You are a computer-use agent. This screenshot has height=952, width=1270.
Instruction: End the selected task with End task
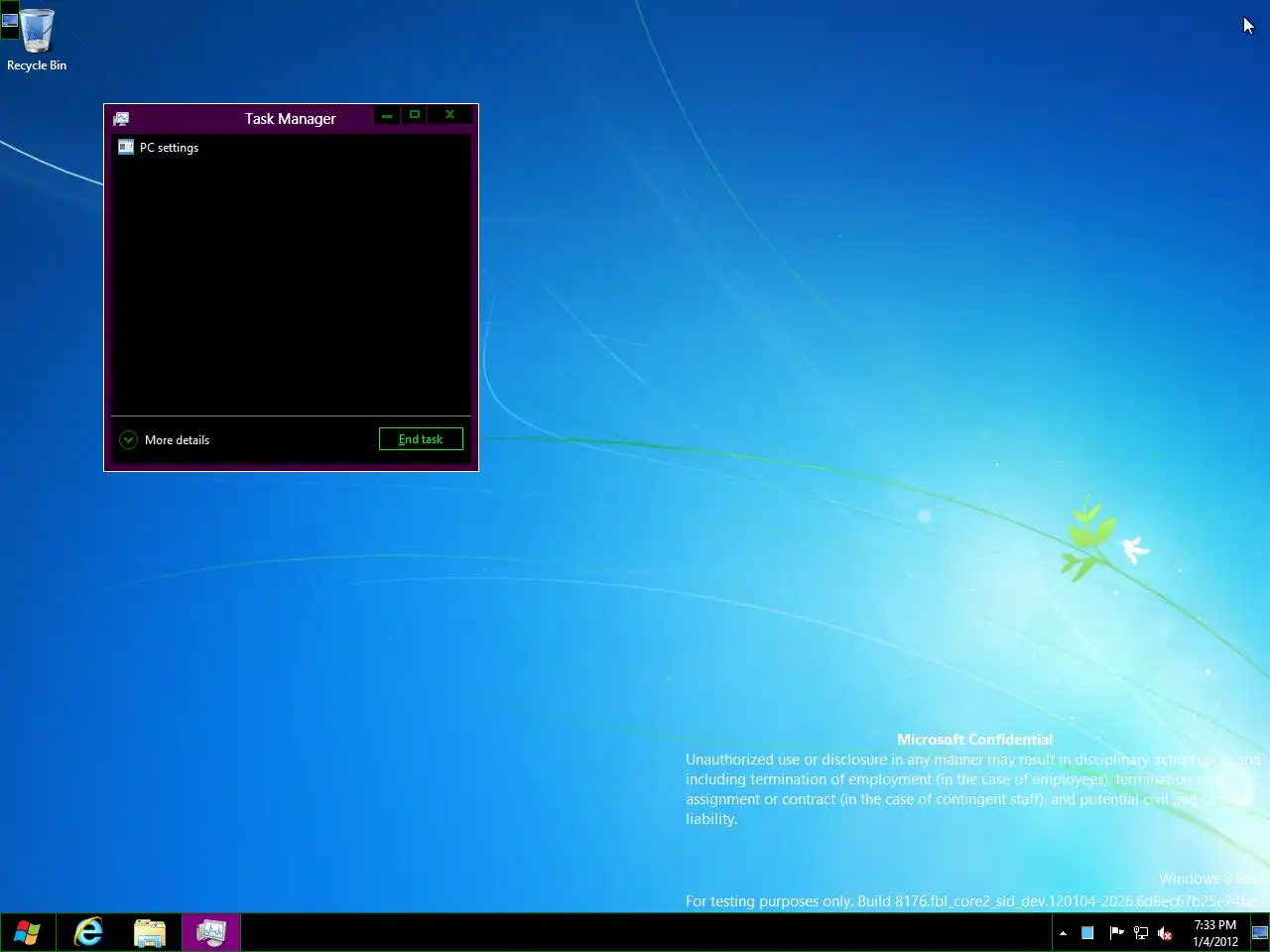pos(421,439)
